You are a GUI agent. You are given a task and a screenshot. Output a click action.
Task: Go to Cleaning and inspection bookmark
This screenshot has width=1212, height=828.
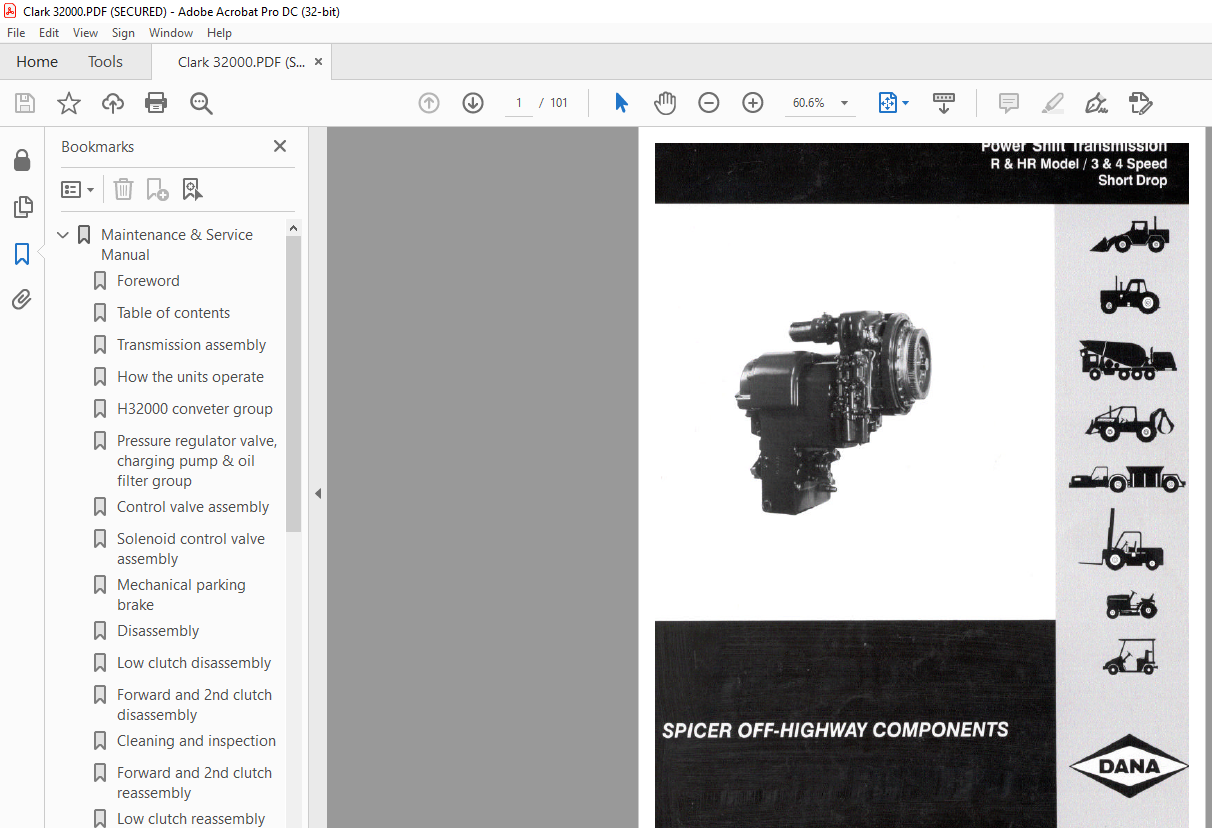click(196, 741)
